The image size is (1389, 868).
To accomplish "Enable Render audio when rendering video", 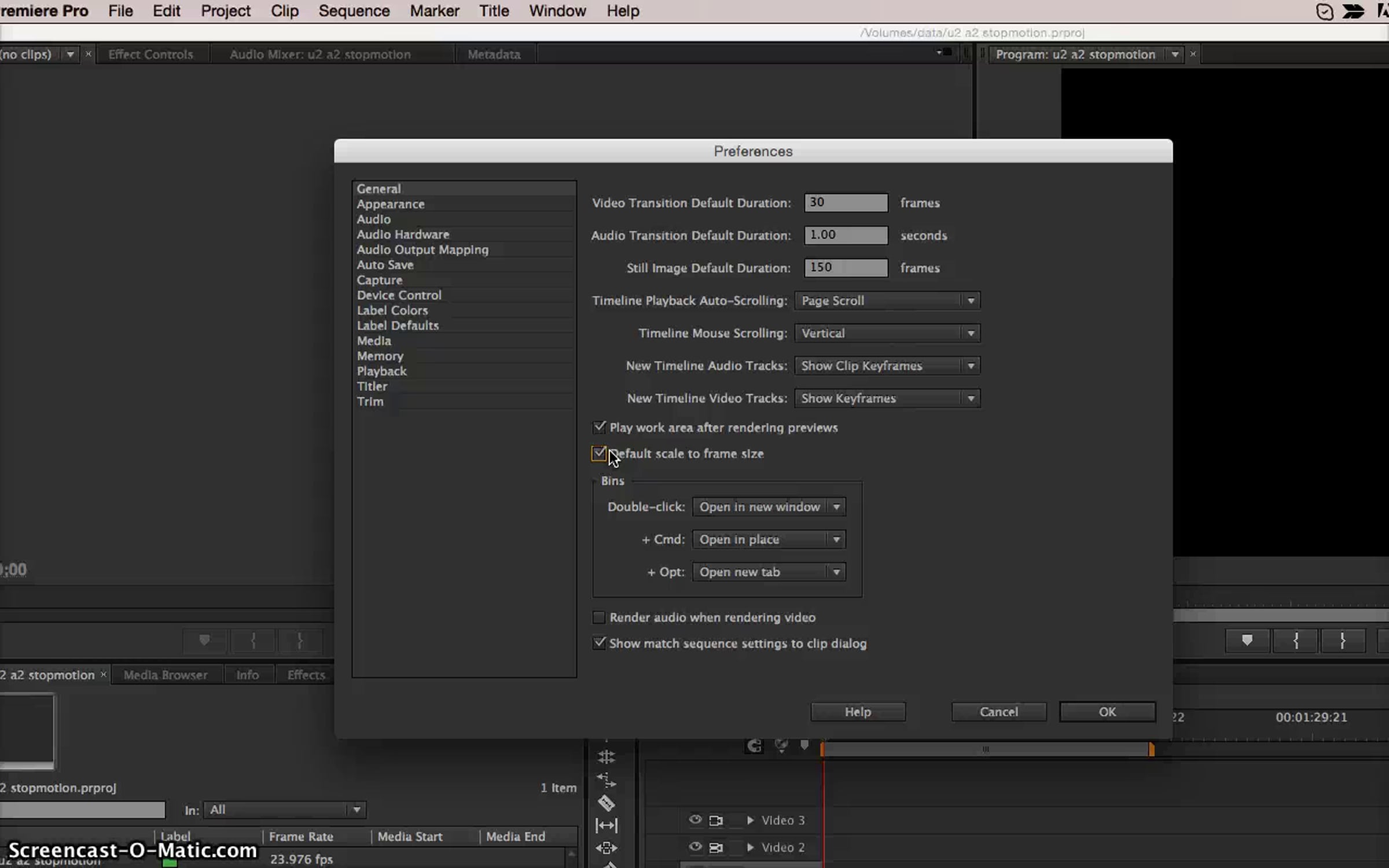I will click(x=599, y=617).
